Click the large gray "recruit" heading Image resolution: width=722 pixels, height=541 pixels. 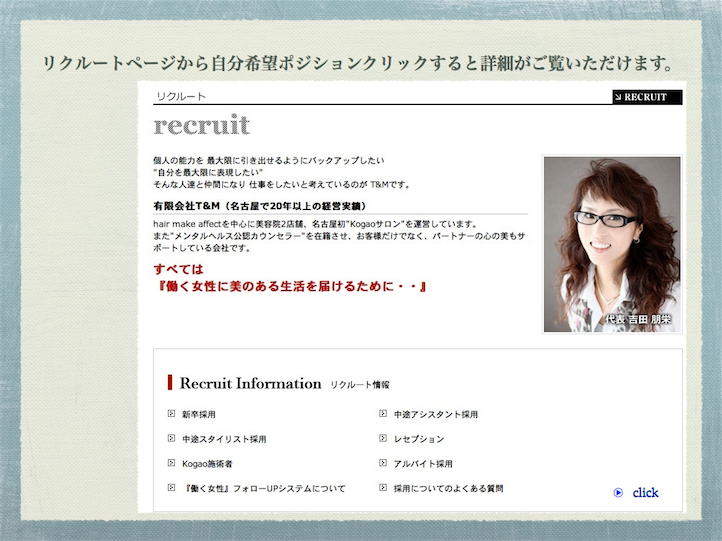(202, 126)
